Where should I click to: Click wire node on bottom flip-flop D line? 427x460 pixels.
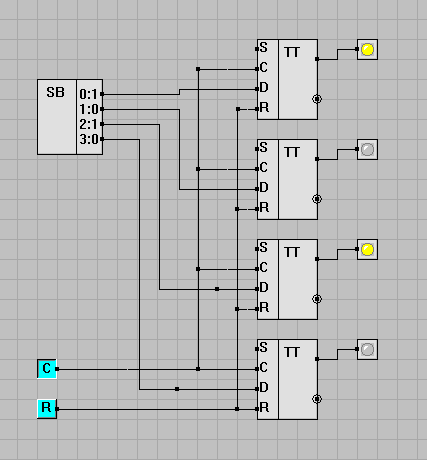pos(177,389)
